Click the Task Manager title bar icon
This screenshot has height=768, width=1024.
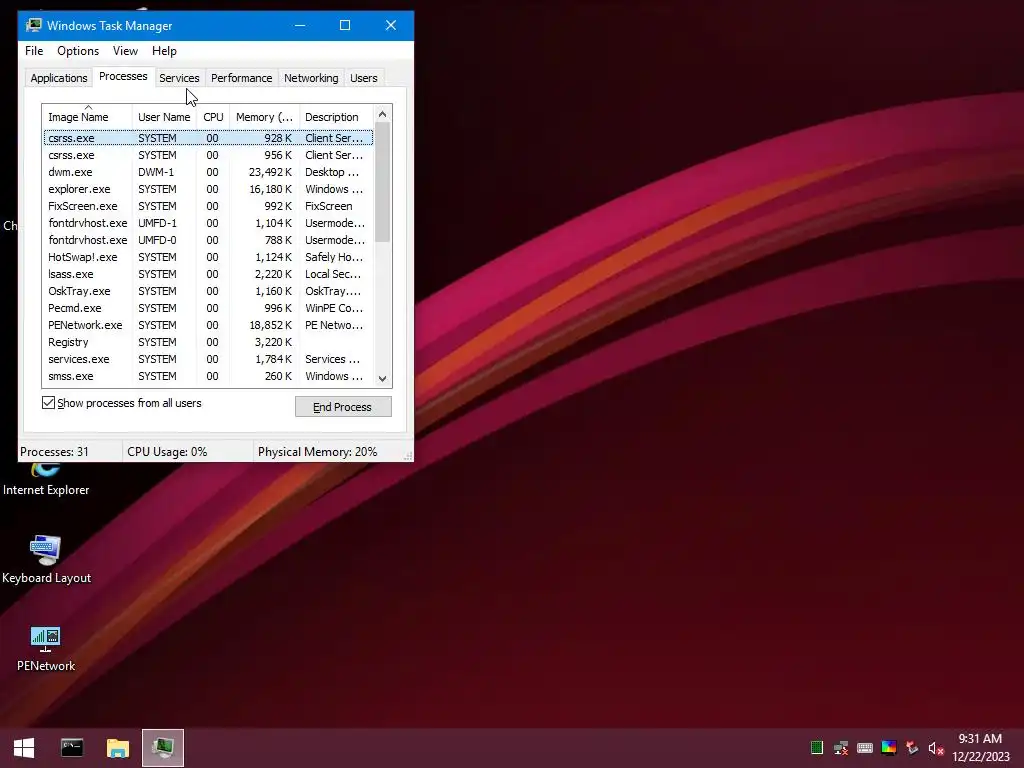[x=34, y=25]
